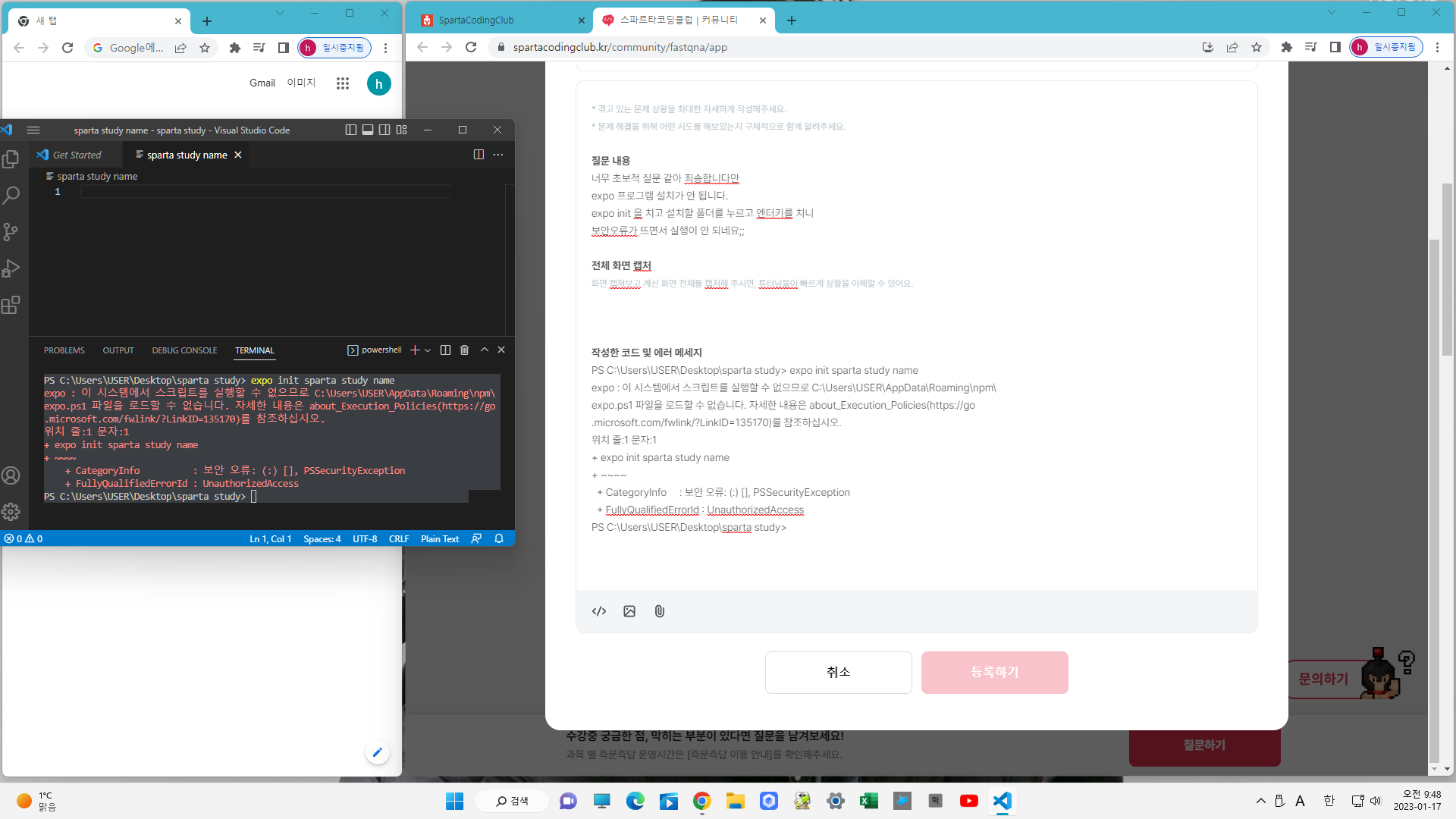Image resolution: width=1456 pixels, height=819 pixels.
Task: Switch to the DEBUG CONSOLE panel tab
Action: tap(184, 350)
